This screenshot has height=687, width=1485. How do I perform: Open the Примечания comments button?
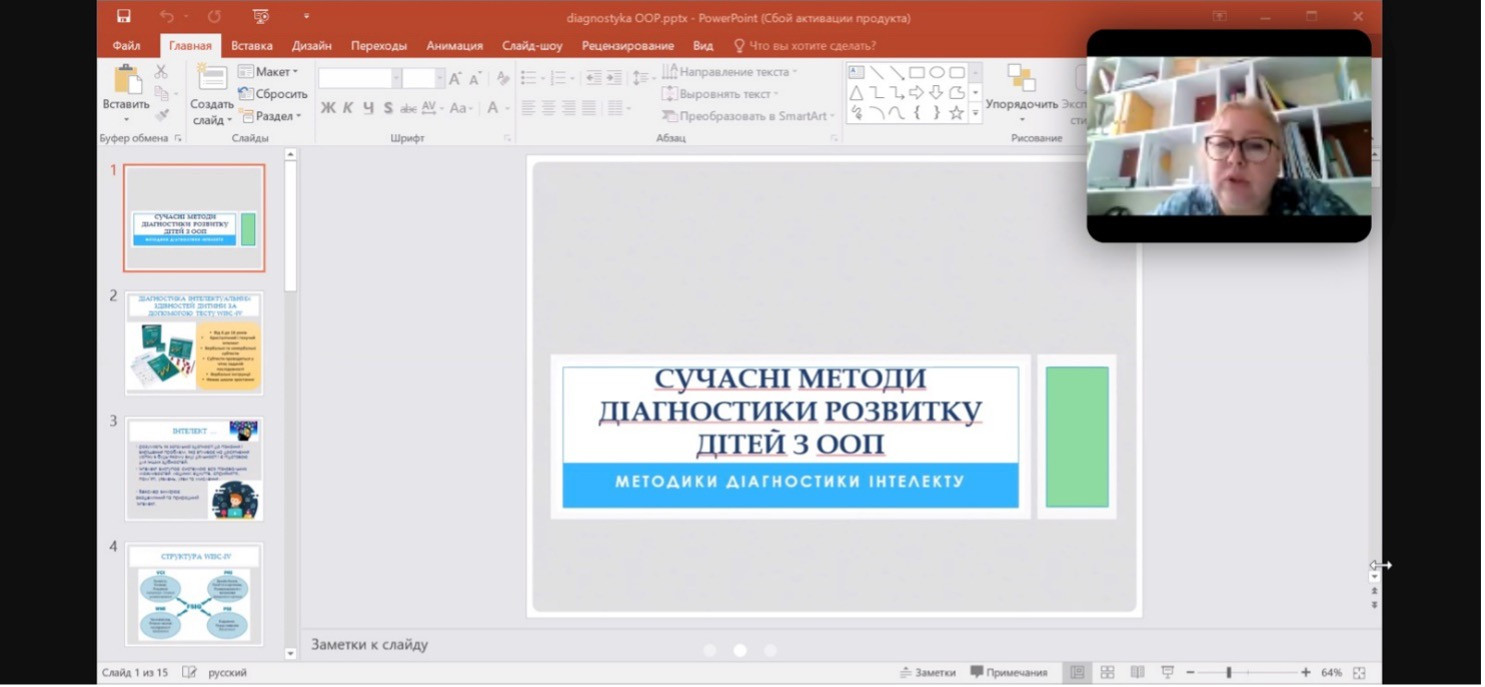(1009, 673)
